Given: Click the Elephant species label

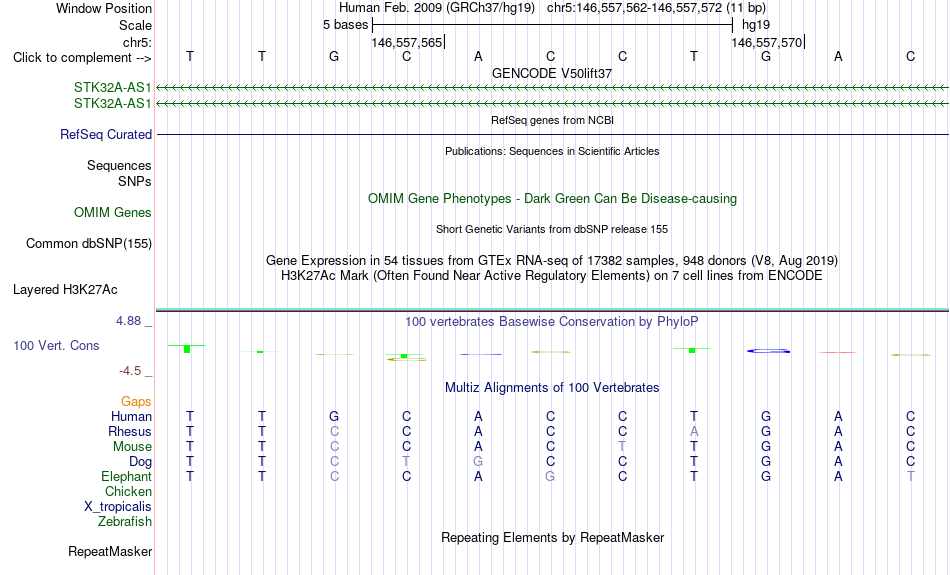Looking at the screenshot, I should 127,476.
